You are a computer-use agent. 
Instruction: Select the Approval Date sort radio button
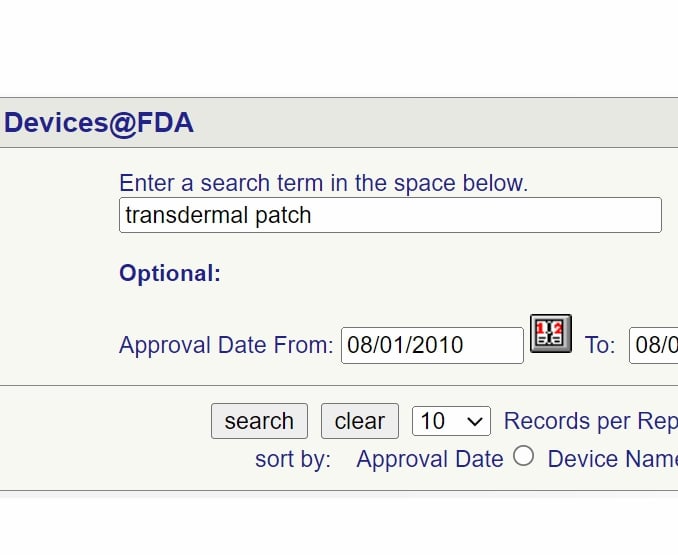click(x=523, y=457)
